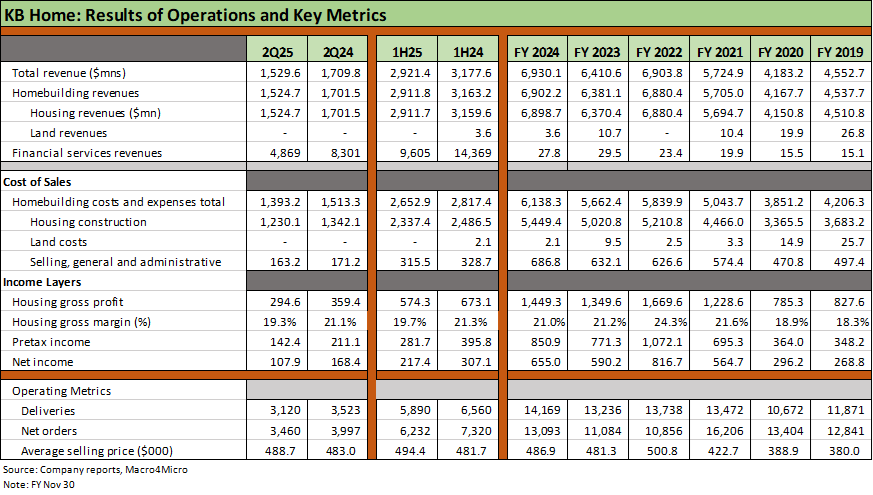The width and height of the screenshot is (873, 495).
Task: Click the 'Land costs' row label
Action: pyautogui.click(x=58, y=242)
